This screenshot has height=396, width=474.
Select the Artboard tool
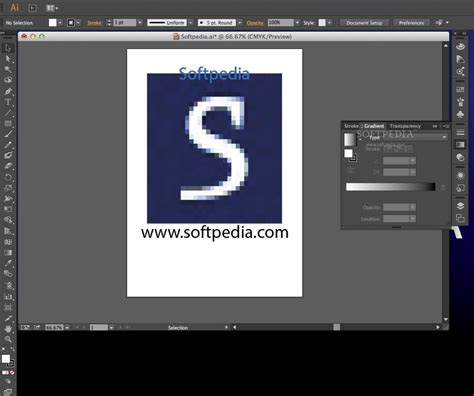[8, 307]
